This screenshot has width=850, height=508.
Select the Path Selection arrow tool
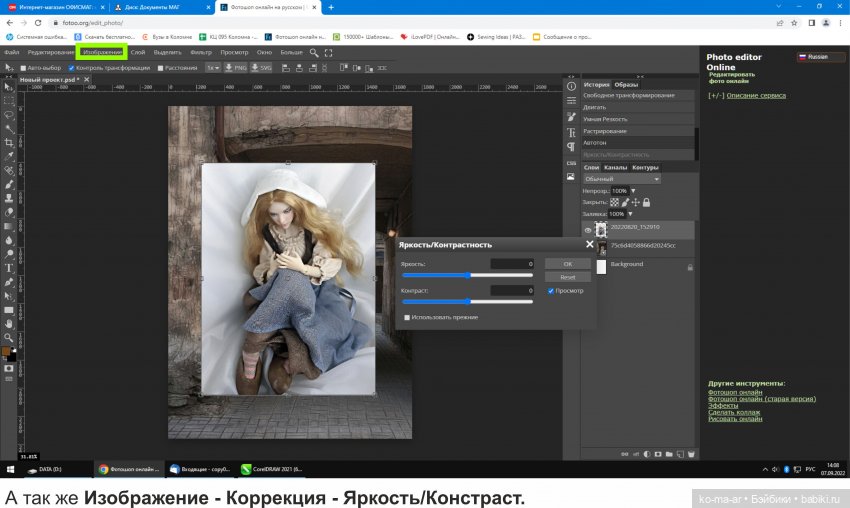pos(9,296)
